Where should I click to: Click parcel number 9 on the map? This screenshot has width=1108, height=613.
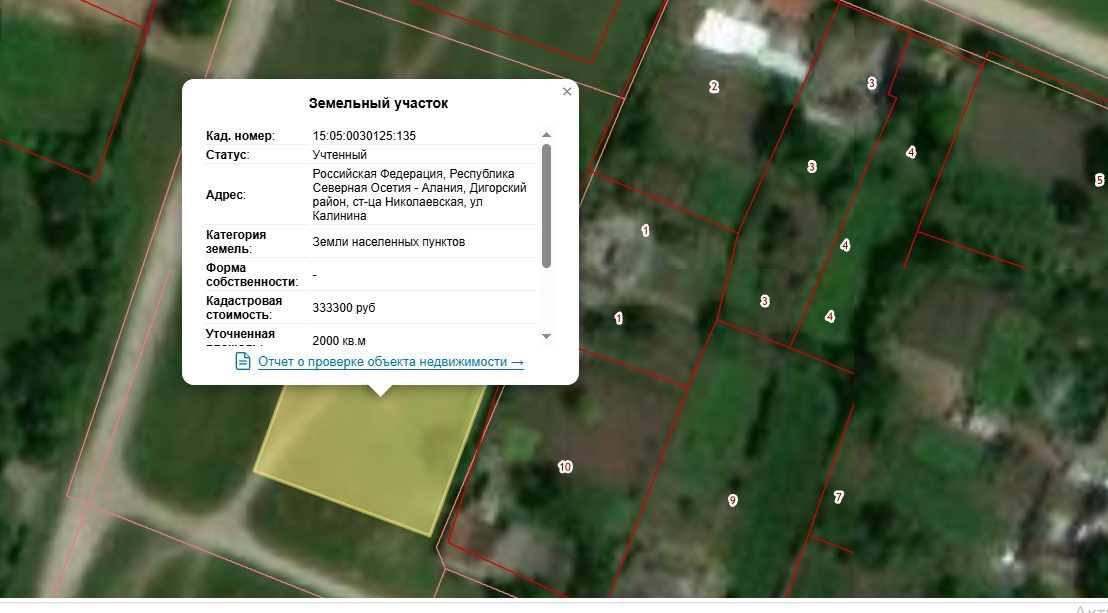pyautogui.click(x=733, y=501)
